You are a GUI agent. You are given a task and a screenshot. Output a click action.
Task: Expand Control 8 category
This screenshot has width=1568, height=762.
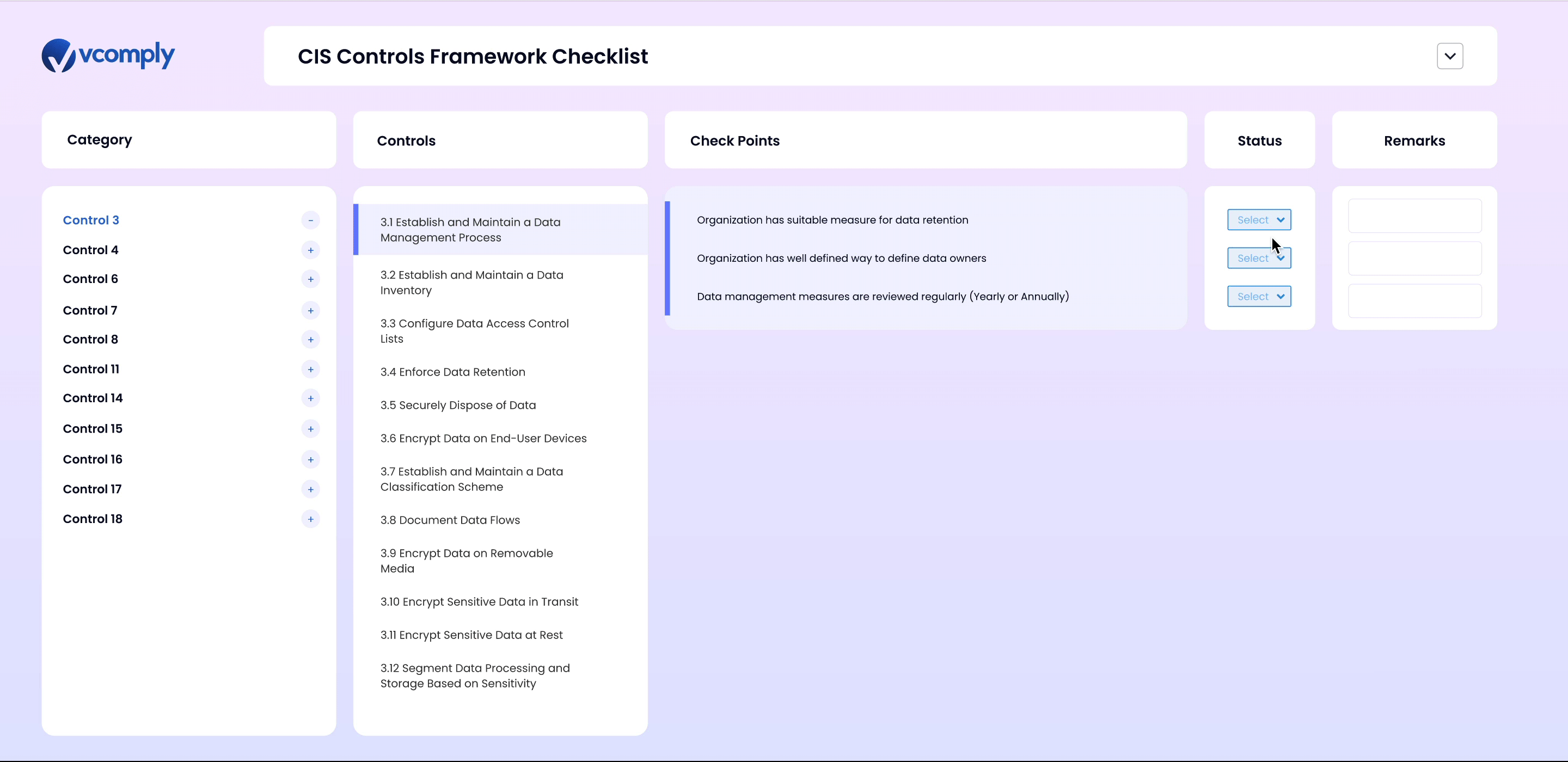[x=311, y=339]
